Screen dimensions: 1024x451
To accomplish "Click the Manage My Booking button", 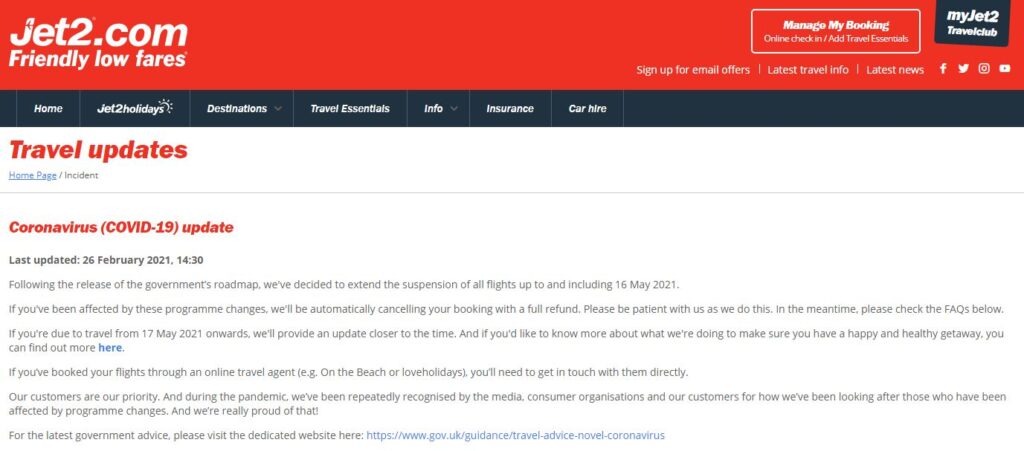I will (836, 31).
